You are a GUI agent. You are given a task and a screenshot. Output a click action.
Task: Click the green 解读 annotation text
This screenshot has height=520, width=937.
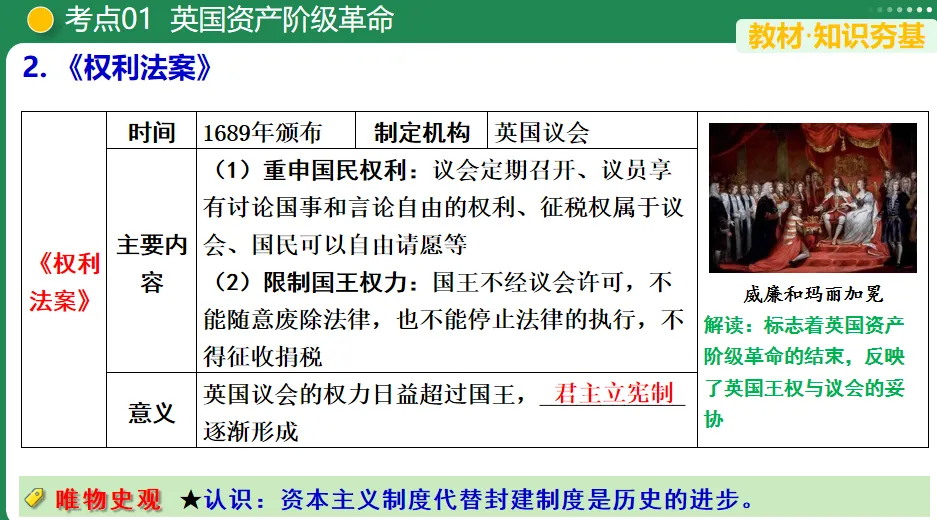coord(804,372)
